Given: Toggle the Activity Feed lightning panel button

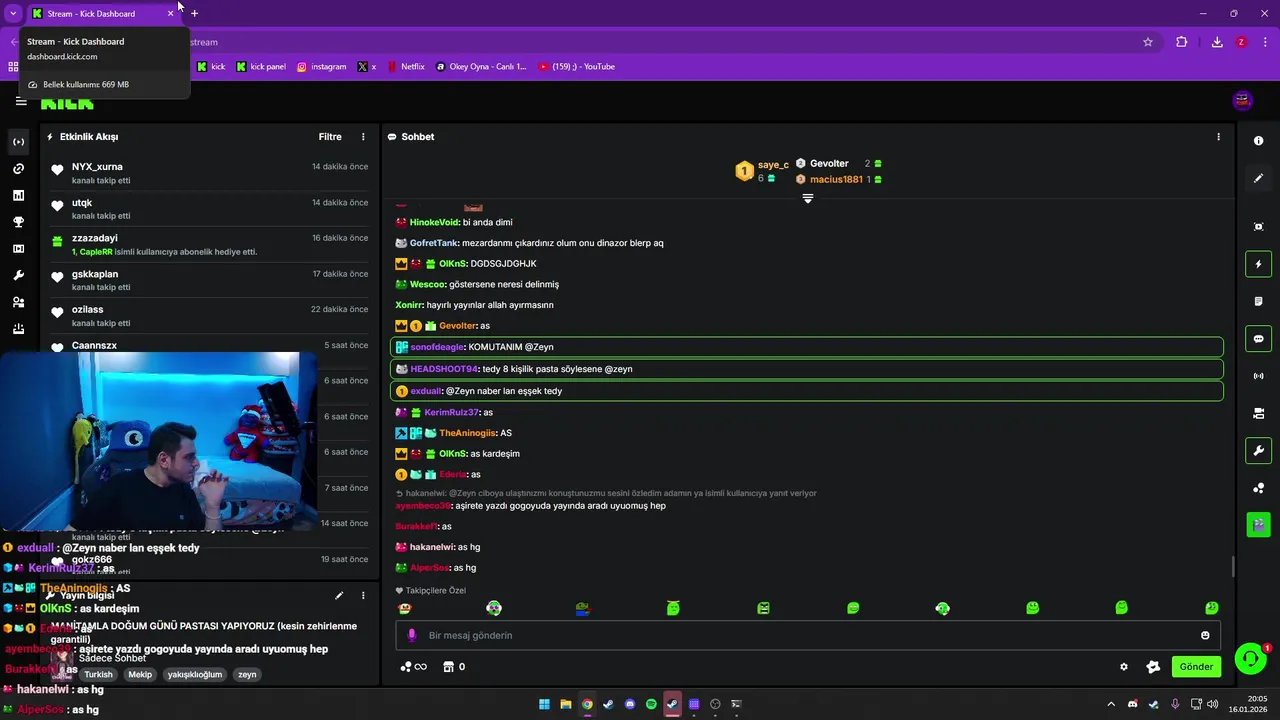Looking at the screenshot, I should tap(1258, 264).
